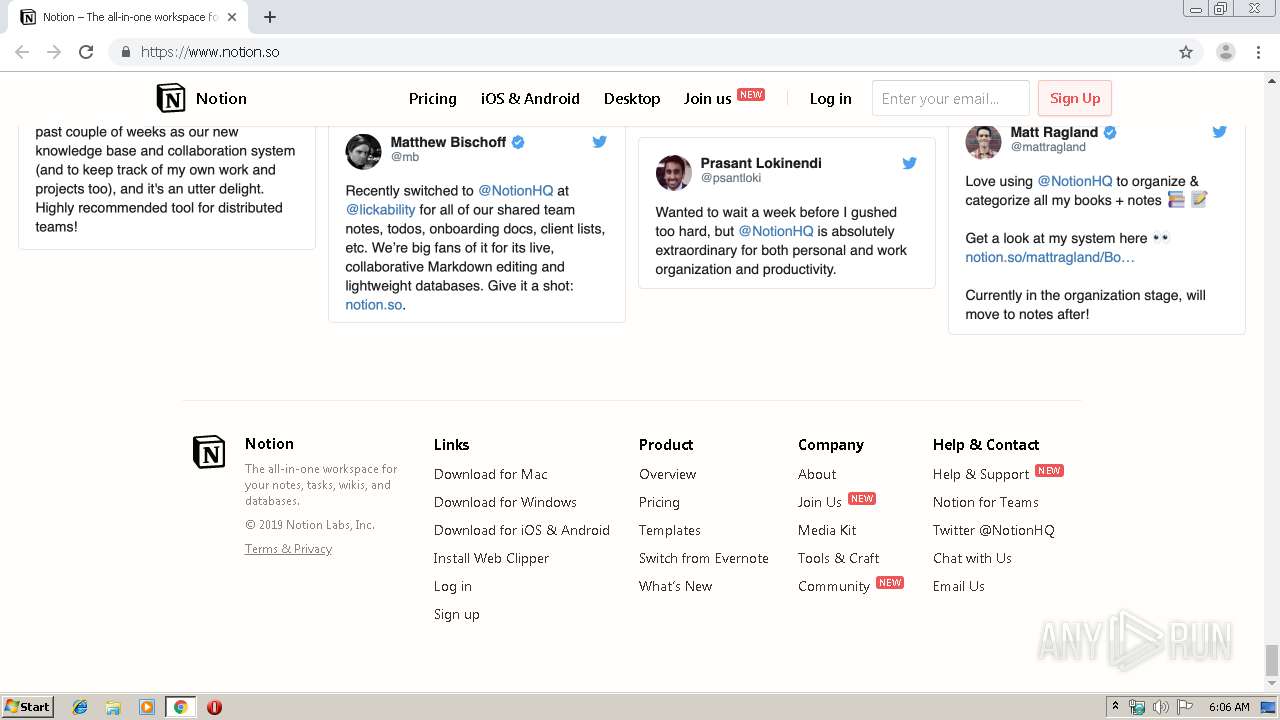This screenshot has height=720, width=1280.
Task: Click Matthew Bischoff's avatar photo
Action: click(x=364, y=151)
